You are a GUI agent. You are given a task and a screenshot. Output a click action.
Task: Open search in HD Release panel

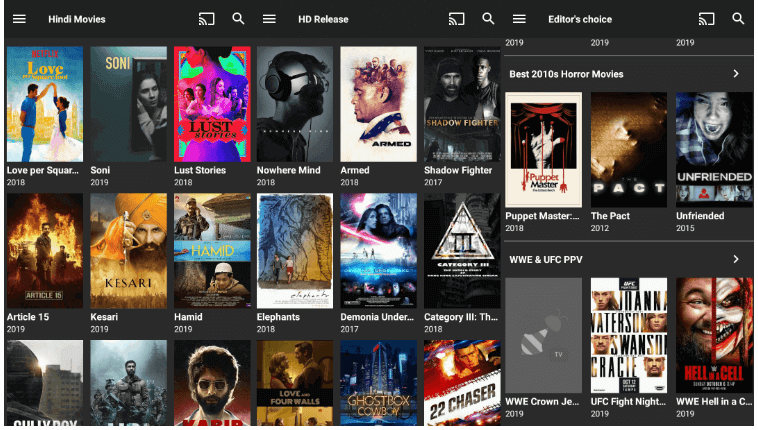click(488, 19)
